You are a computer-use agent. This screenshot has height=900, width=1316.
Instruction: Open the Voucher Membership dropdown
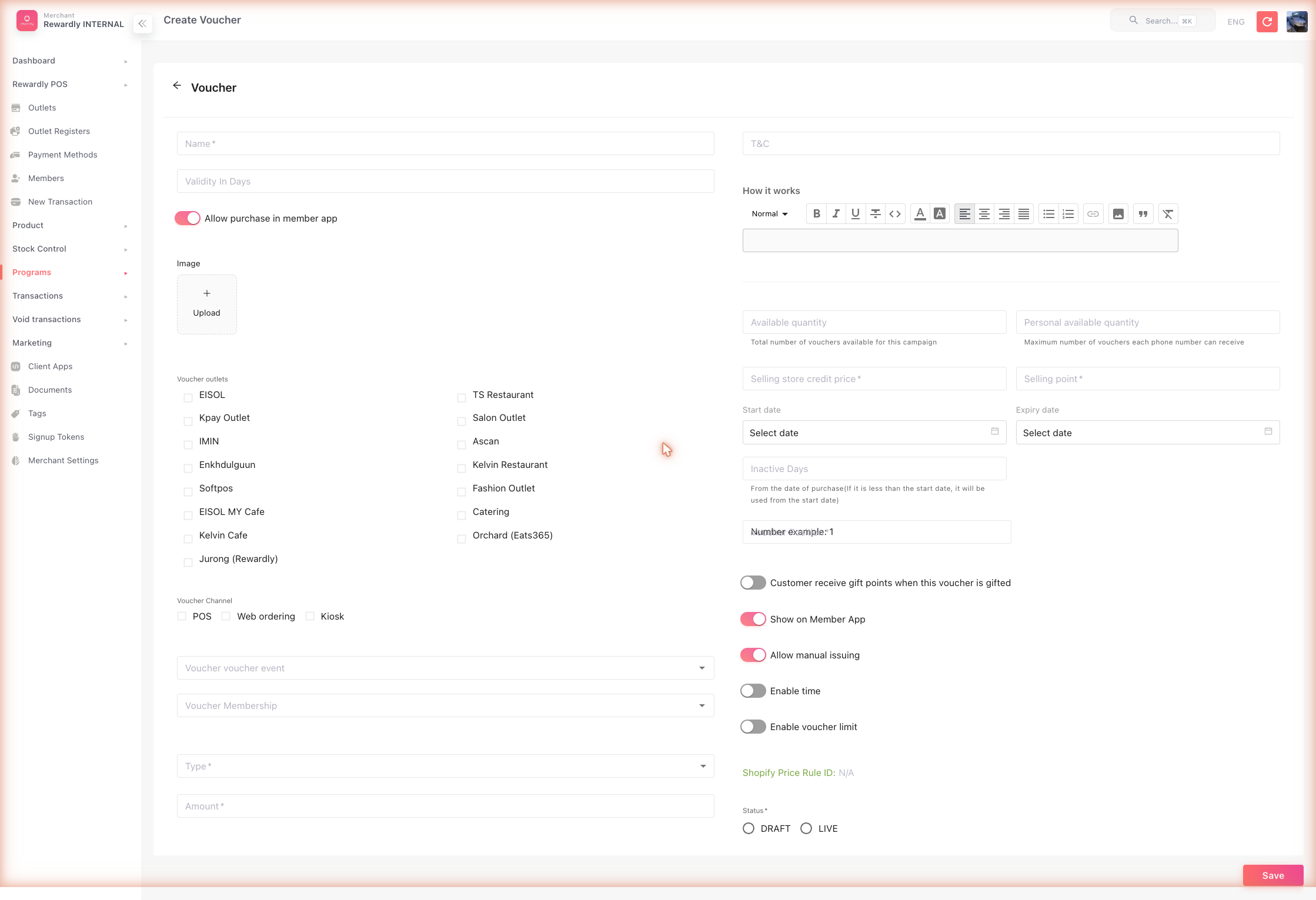[446, 705]
